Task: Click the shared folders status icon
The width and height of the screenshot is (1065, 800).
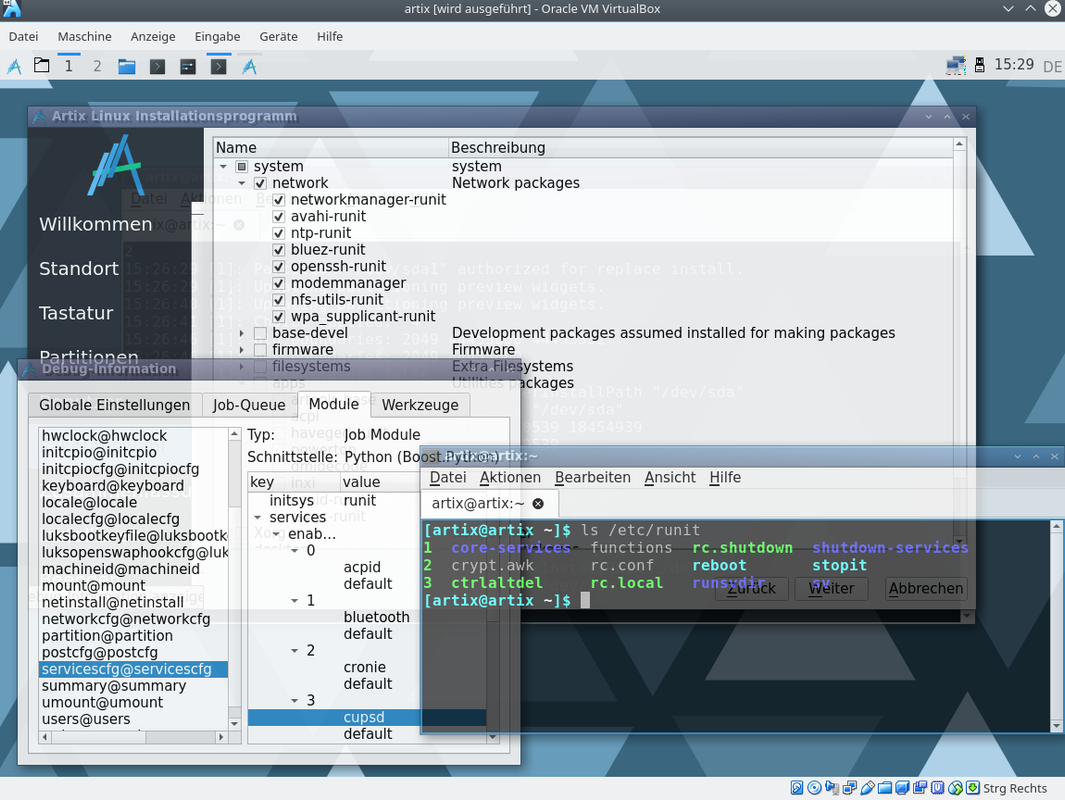Action: [885, 788]
